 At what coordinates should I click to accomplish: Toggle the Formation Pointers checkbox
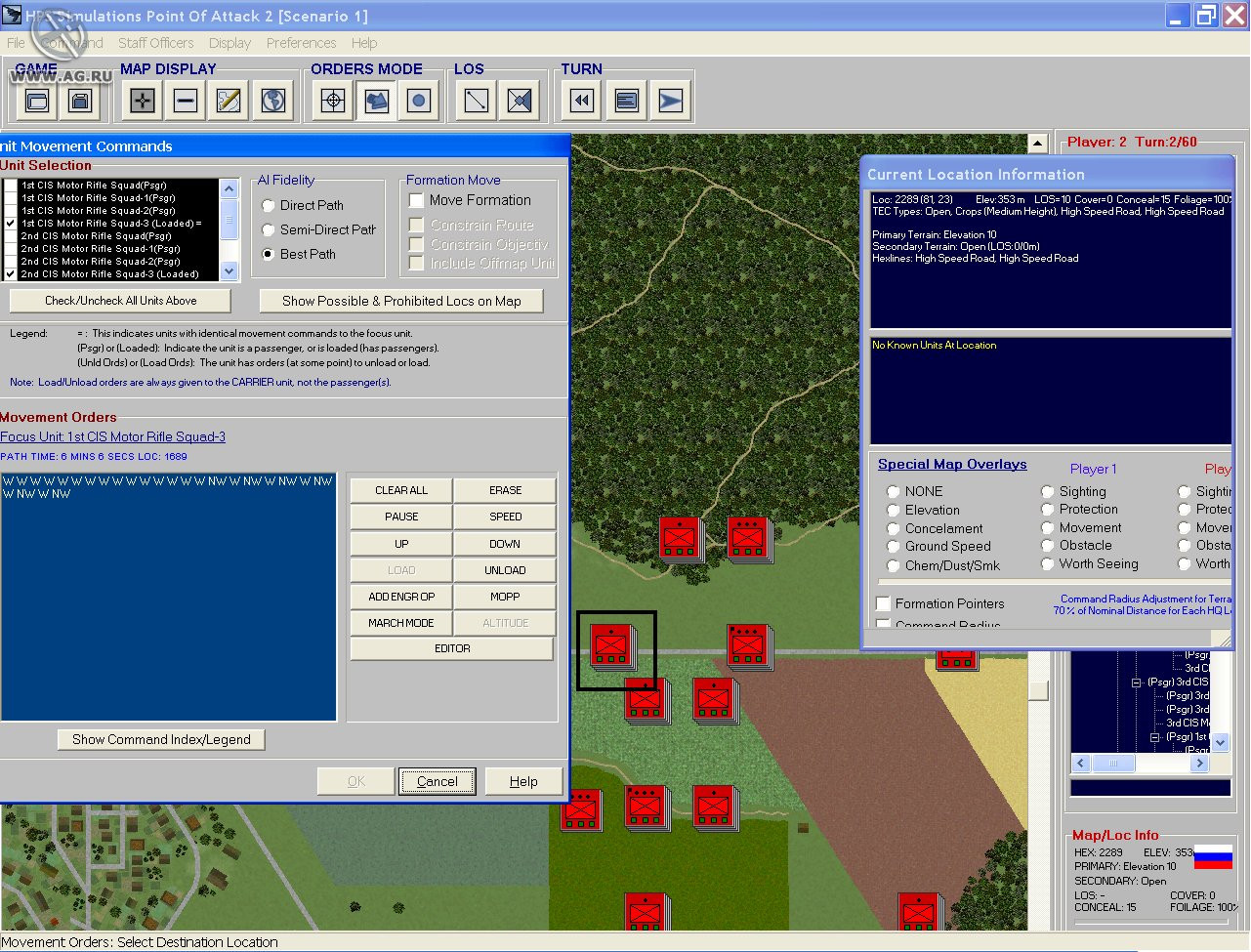[884, 604]
